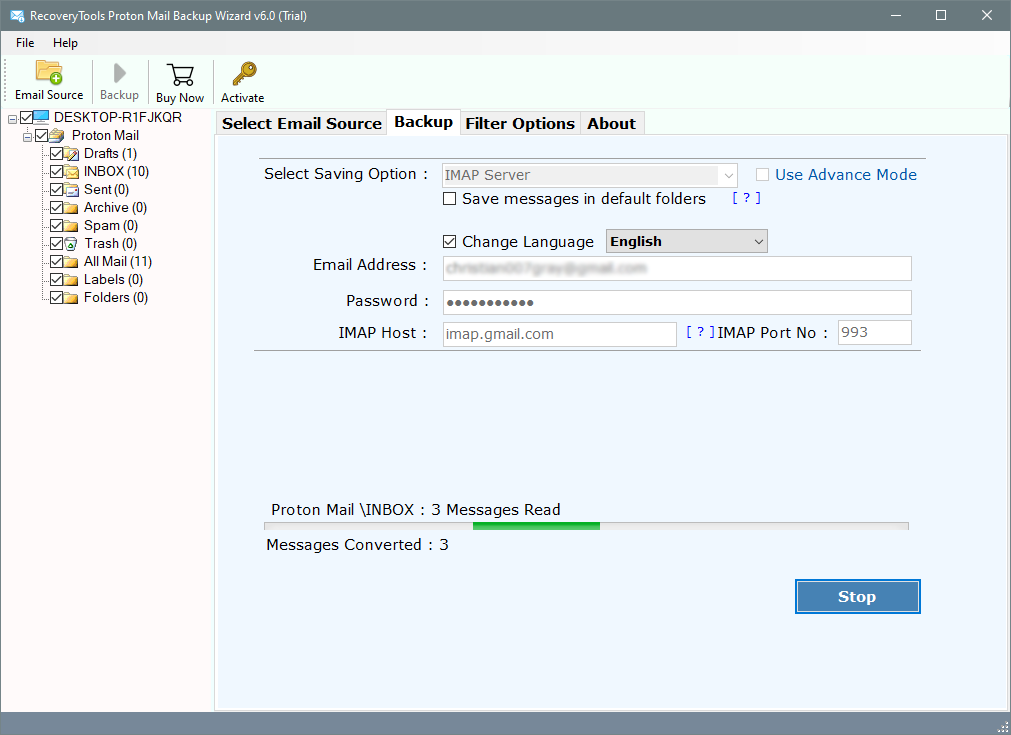Select the Spam (0) tree label
The image size is (1011, 735).
coord(111,226)
